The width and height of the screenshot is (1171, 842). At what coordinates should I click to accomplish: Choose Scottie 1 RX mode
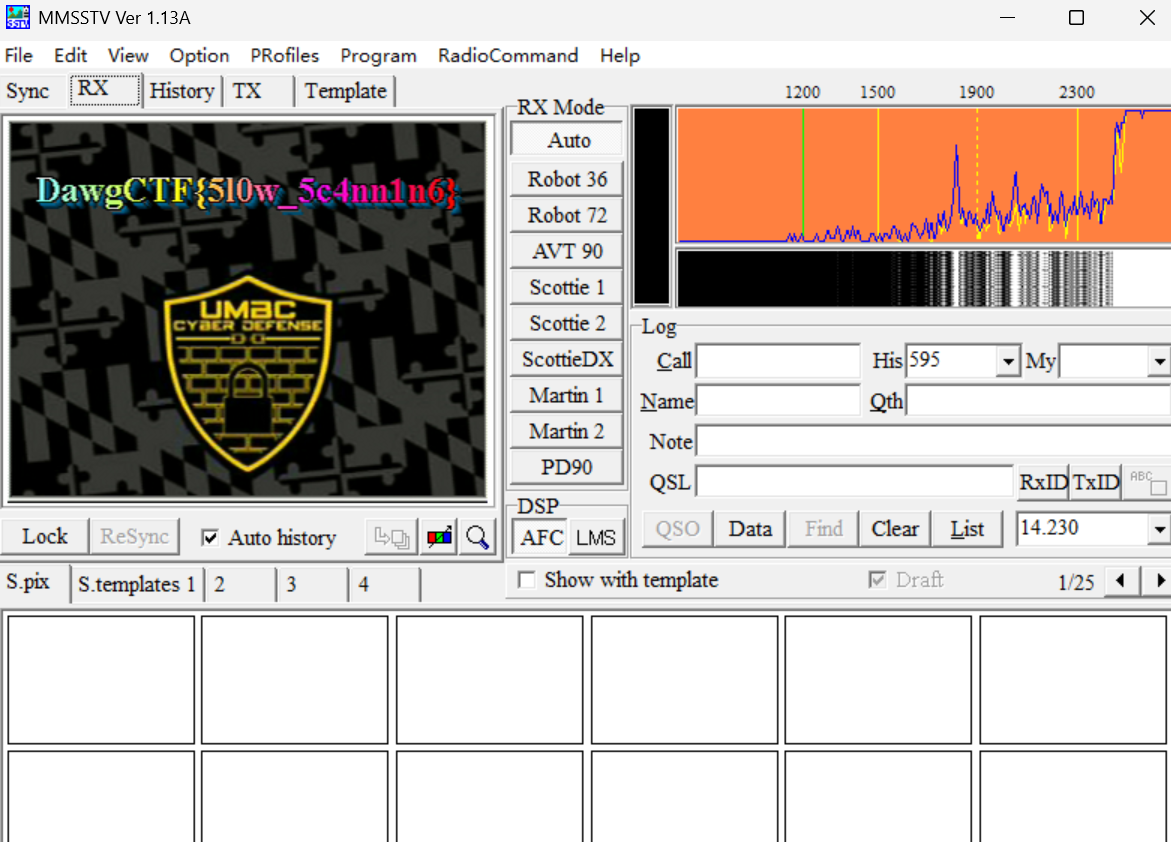click(x=567, y=287)
